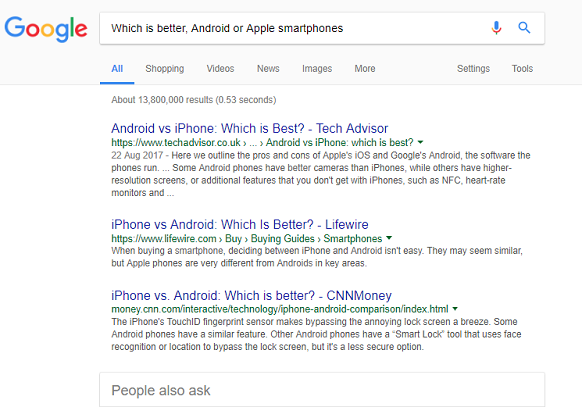Image resolution: width=582 pixels, height=407 pixels.
Task: Expand the CNNMoney URL dropdown arrow
Action: point(455,309)
